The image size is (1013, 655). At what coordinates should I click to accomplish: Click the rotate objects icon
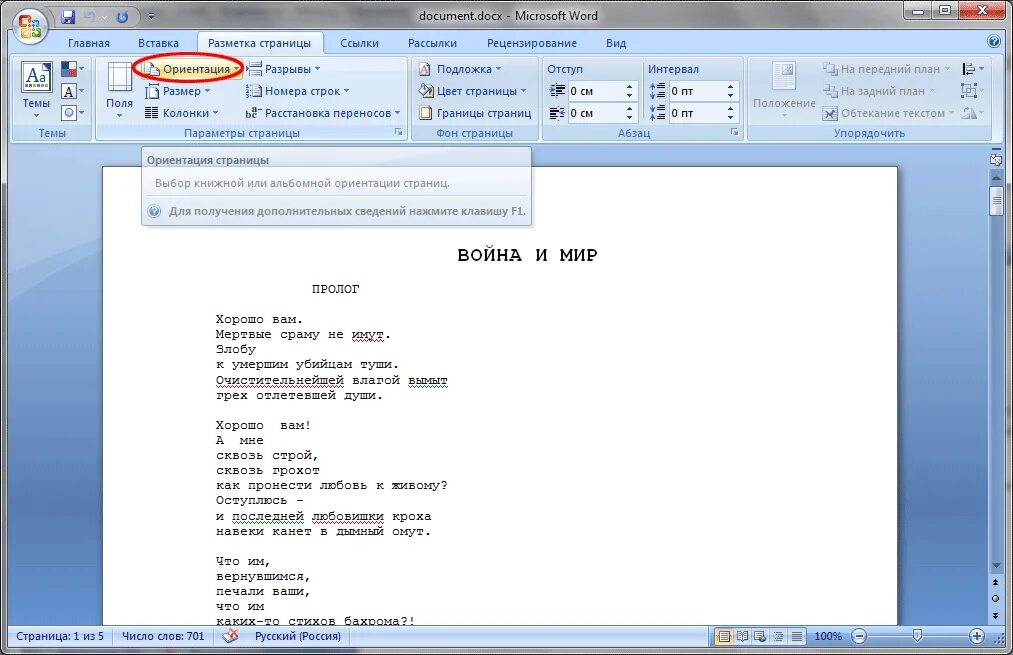[972, 113]
